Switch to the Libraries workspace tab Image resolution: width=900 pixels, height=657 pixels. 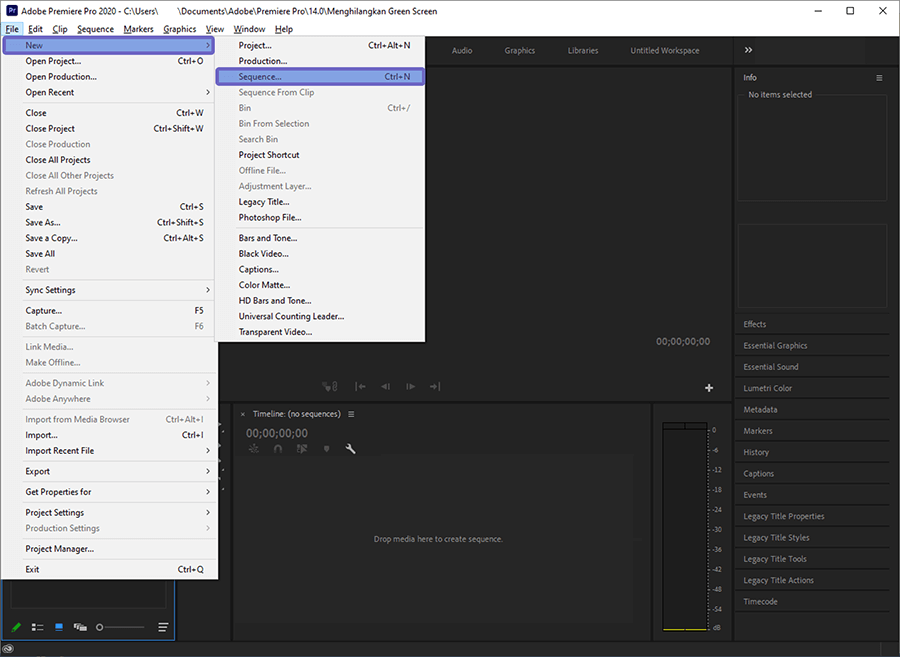583,50
